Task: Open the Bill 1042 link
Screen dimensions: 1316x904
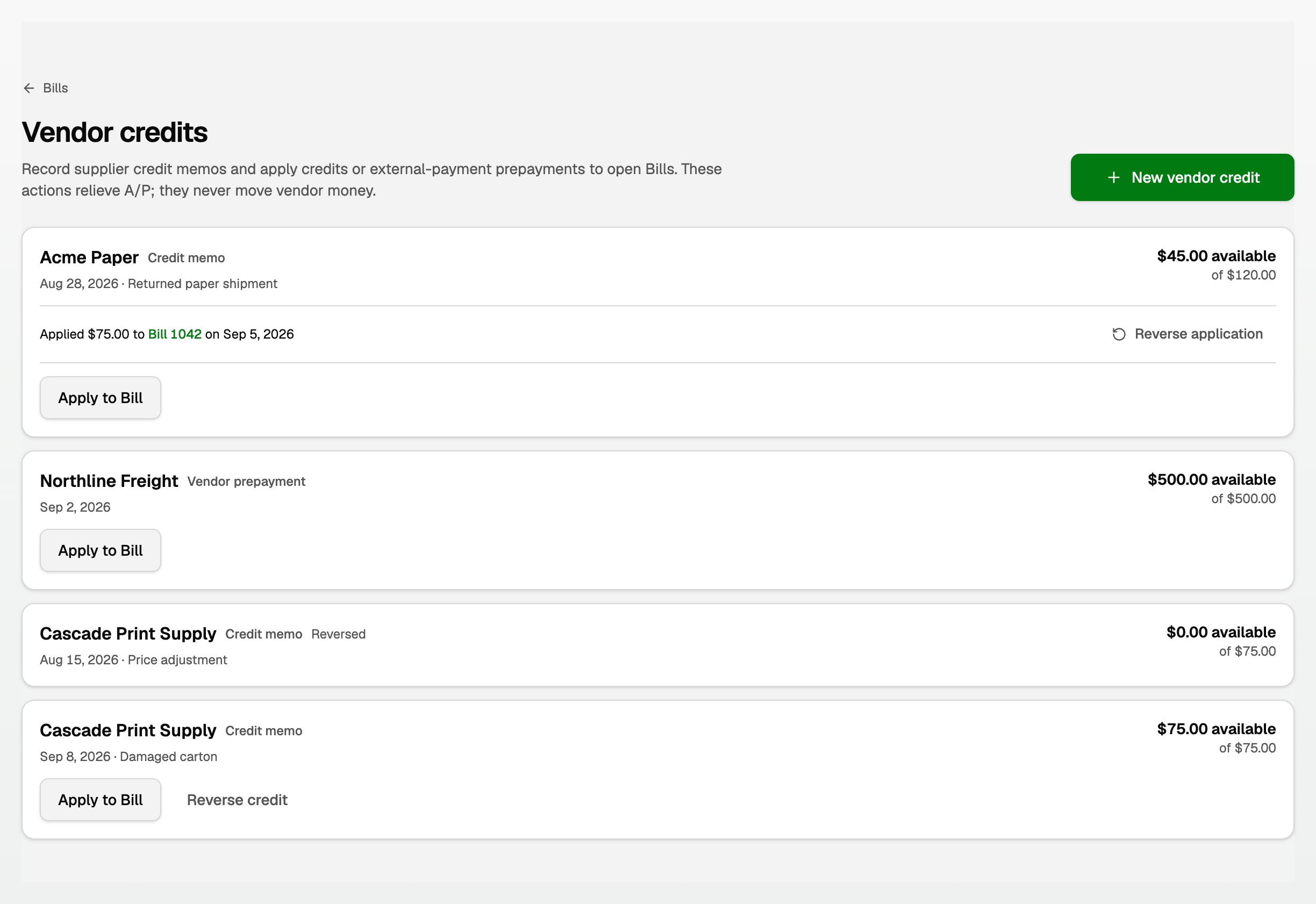Action: click(x=175, y=334)
